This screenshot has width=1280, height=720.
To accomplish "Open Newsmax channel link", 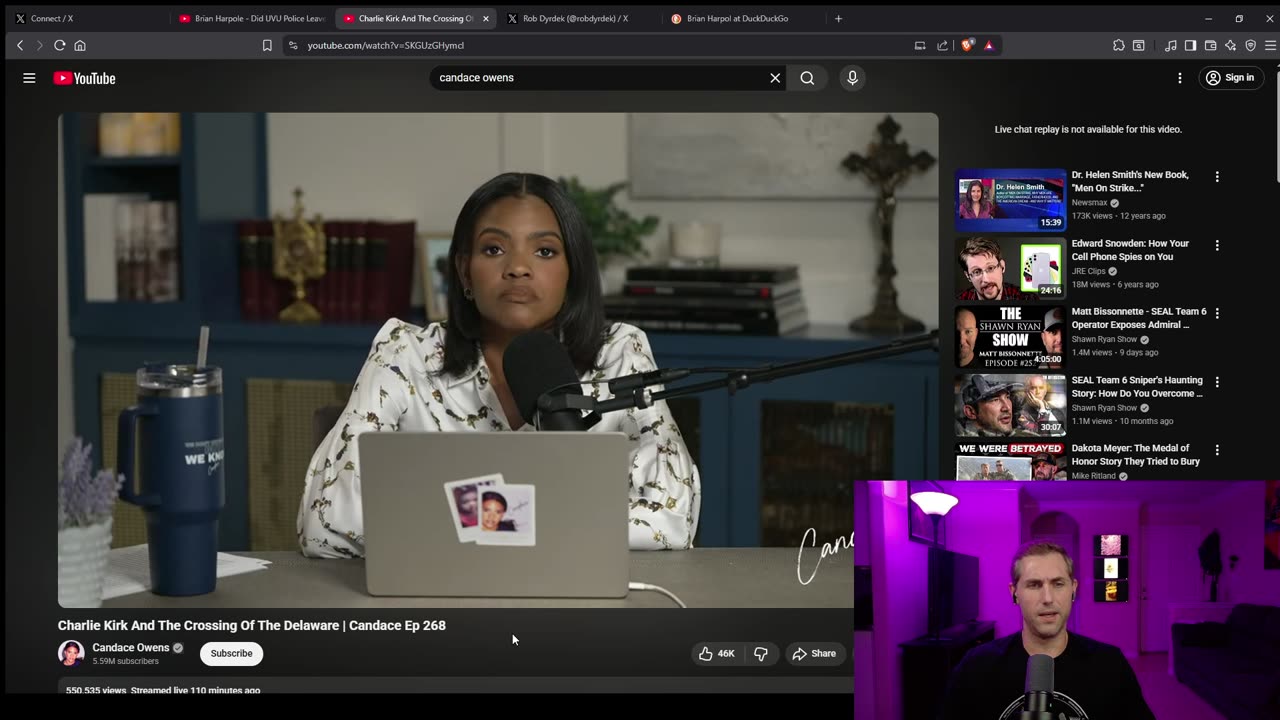I will coord(1089,203).
